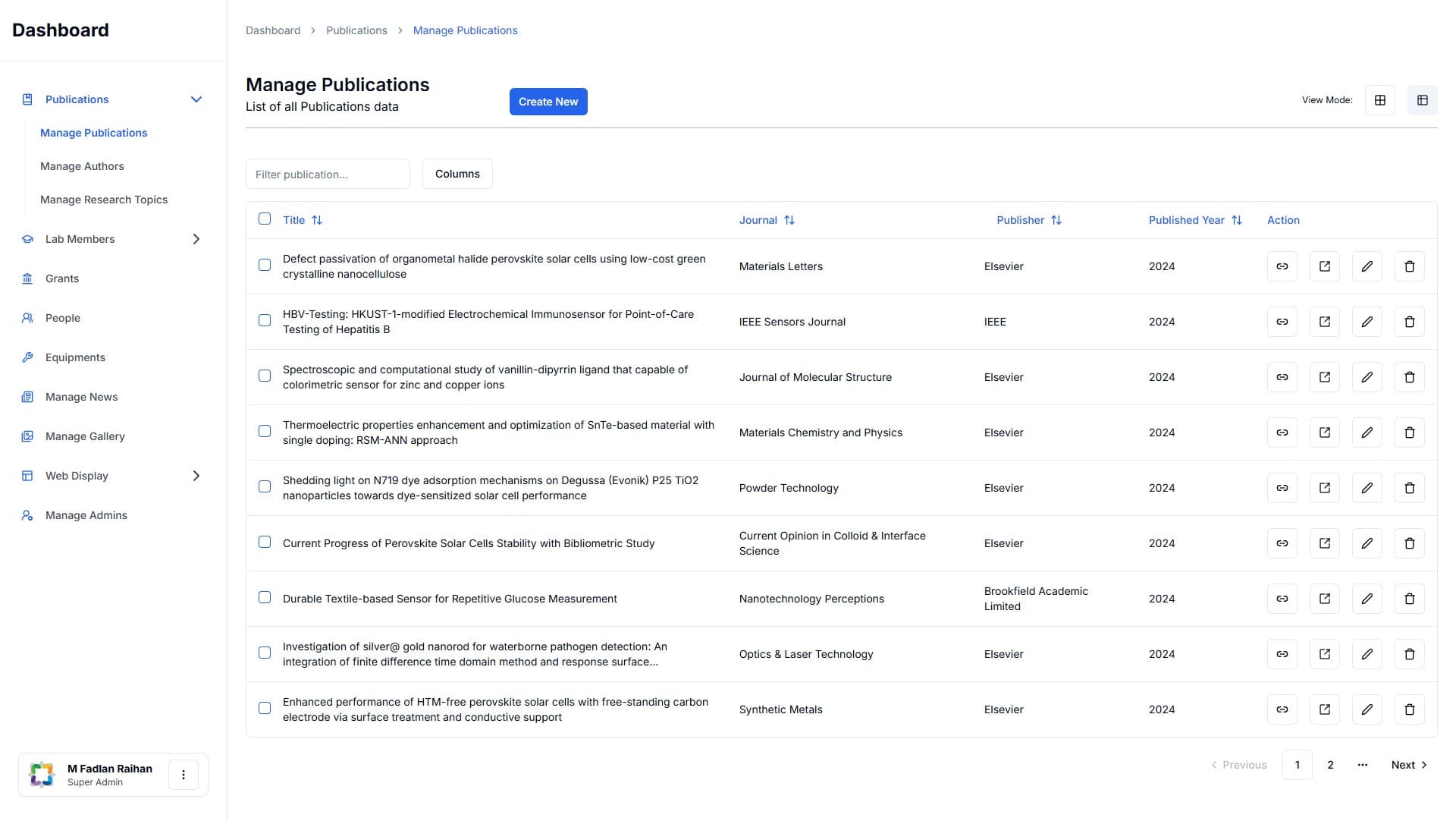This screenshot has width=1456, height=821.
Task: Tick the select-all checkbox in table header
Action: (x=265, y=219)
